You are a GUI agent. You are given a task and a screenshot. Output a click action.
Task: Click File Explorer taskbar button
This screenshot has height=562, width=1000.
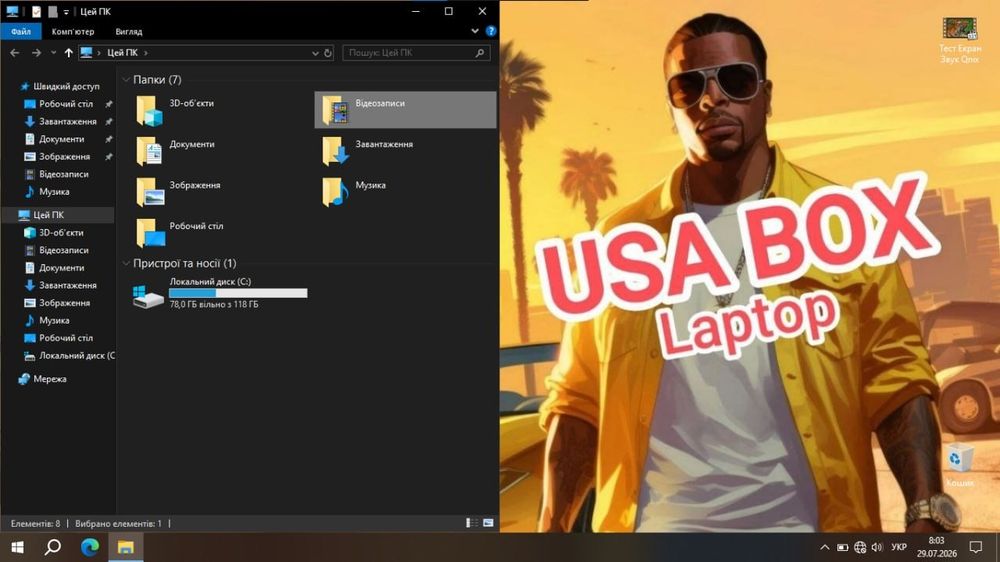[126, 547]
